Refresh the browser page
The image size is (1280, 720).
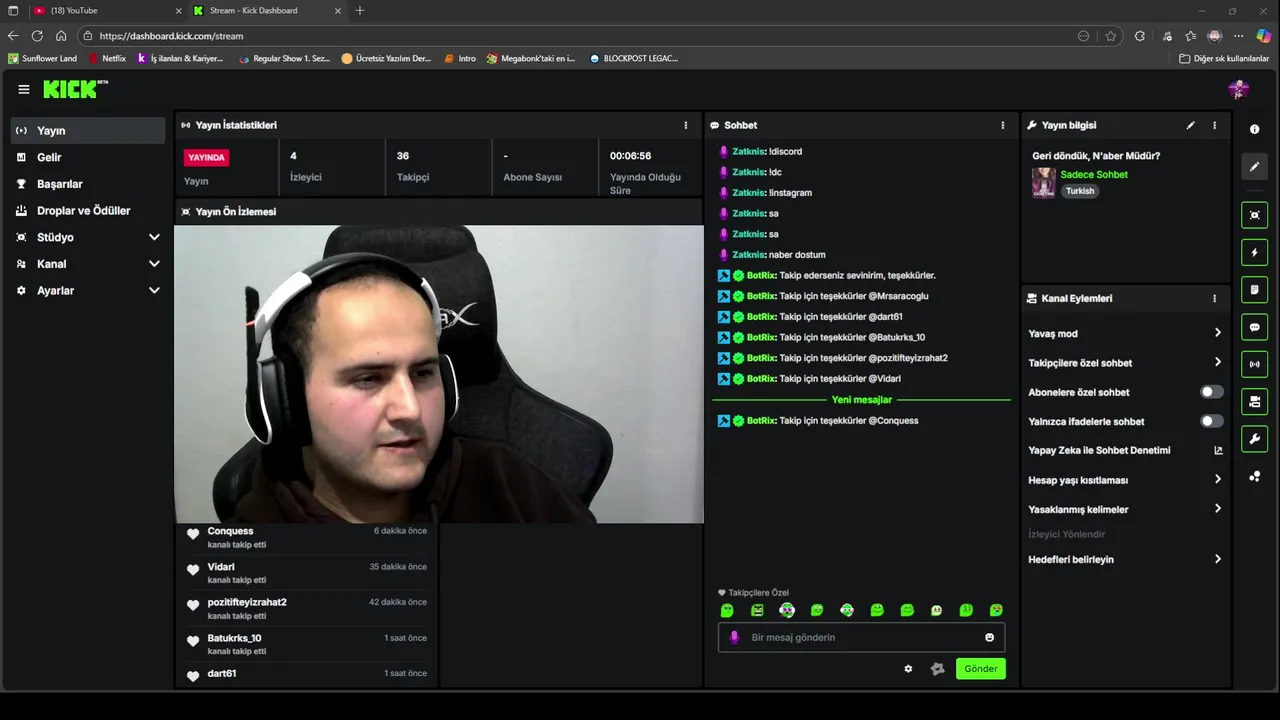click(x=37, y=36)
